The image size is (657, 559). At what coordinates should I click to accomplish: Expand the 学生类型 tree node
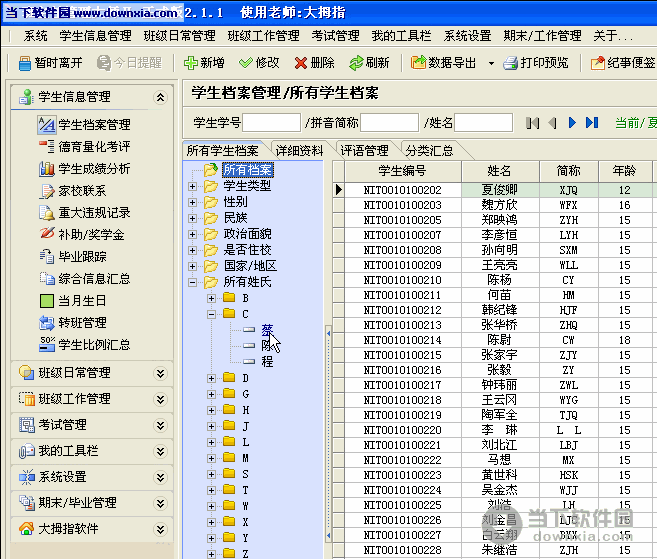pos(192,186)
